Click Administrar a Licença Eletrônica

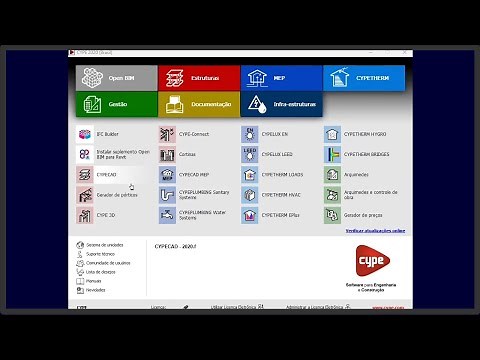(x=318, y=307)
